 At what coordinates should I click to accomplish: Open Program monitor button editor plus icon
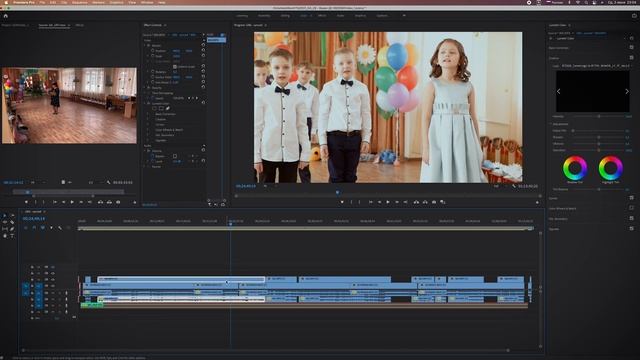pos(537,202)
